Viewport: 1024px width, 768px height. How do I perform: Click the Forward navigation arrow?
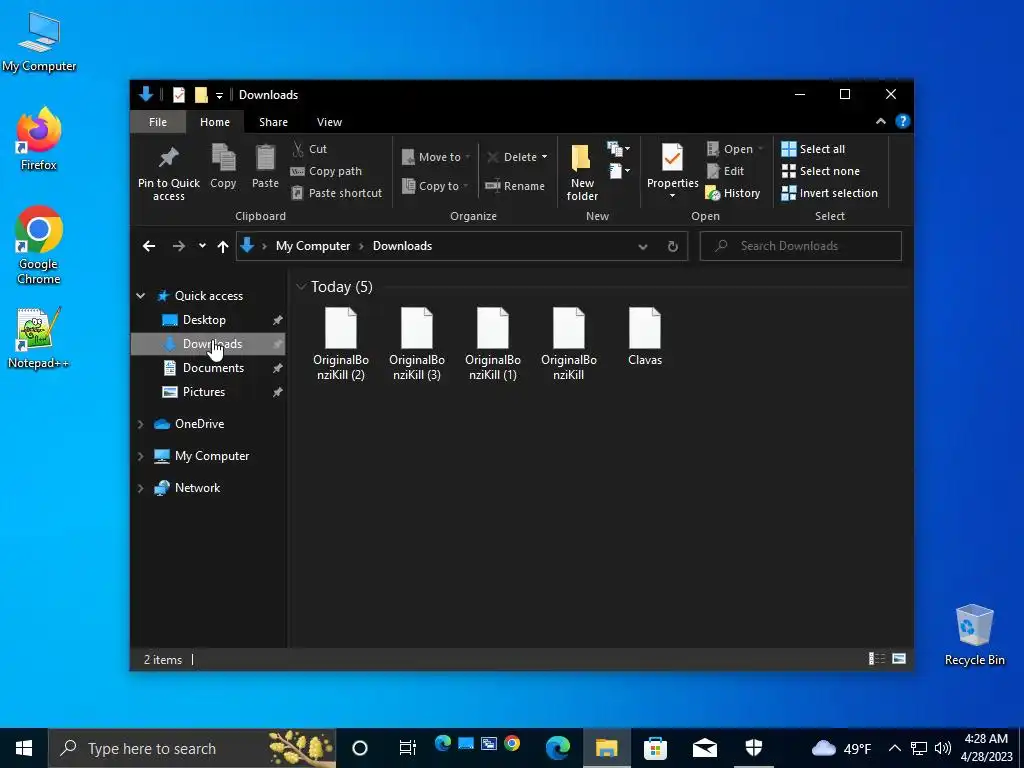click(178, 246)
